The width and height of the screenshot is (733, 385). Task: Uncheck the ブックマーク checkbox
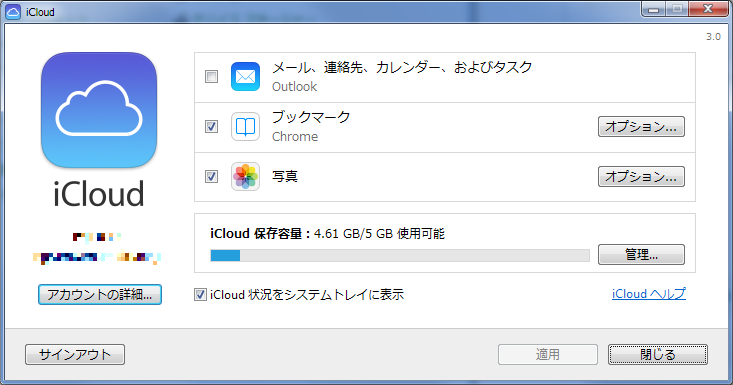coord(211,126)
